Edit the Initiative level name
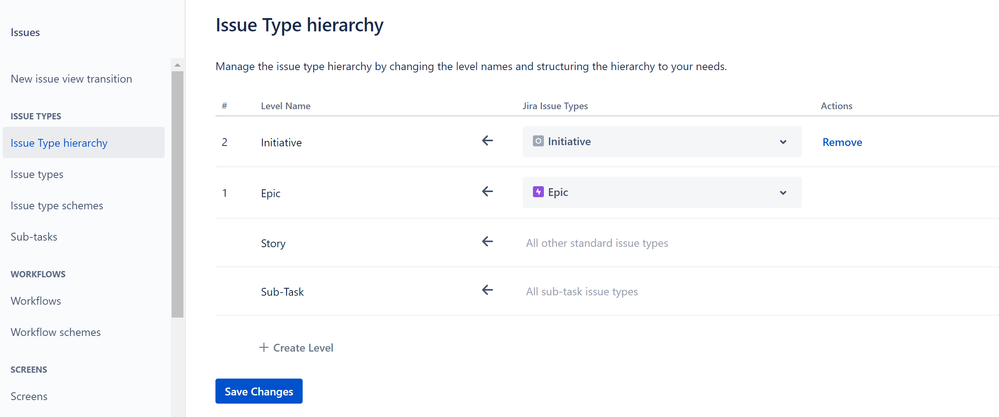Viewport: 999px width, 417px height. click(x=281, y=143)
